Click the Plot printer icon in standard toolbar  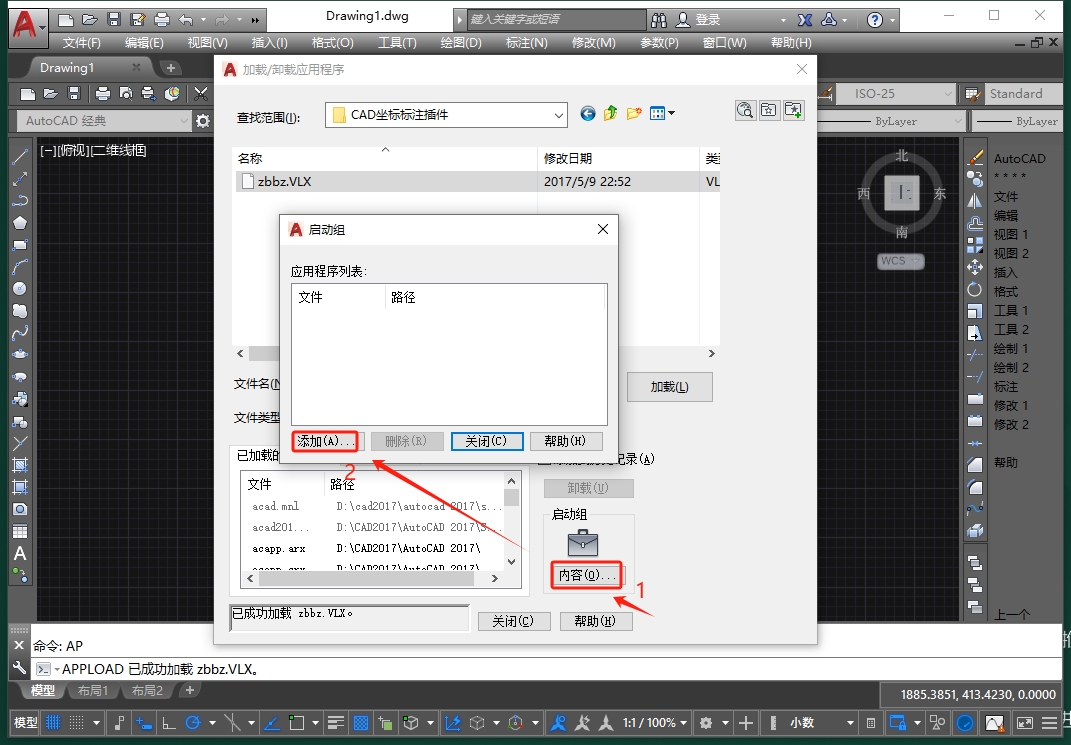pyautogui.click(x=103, y=94)
